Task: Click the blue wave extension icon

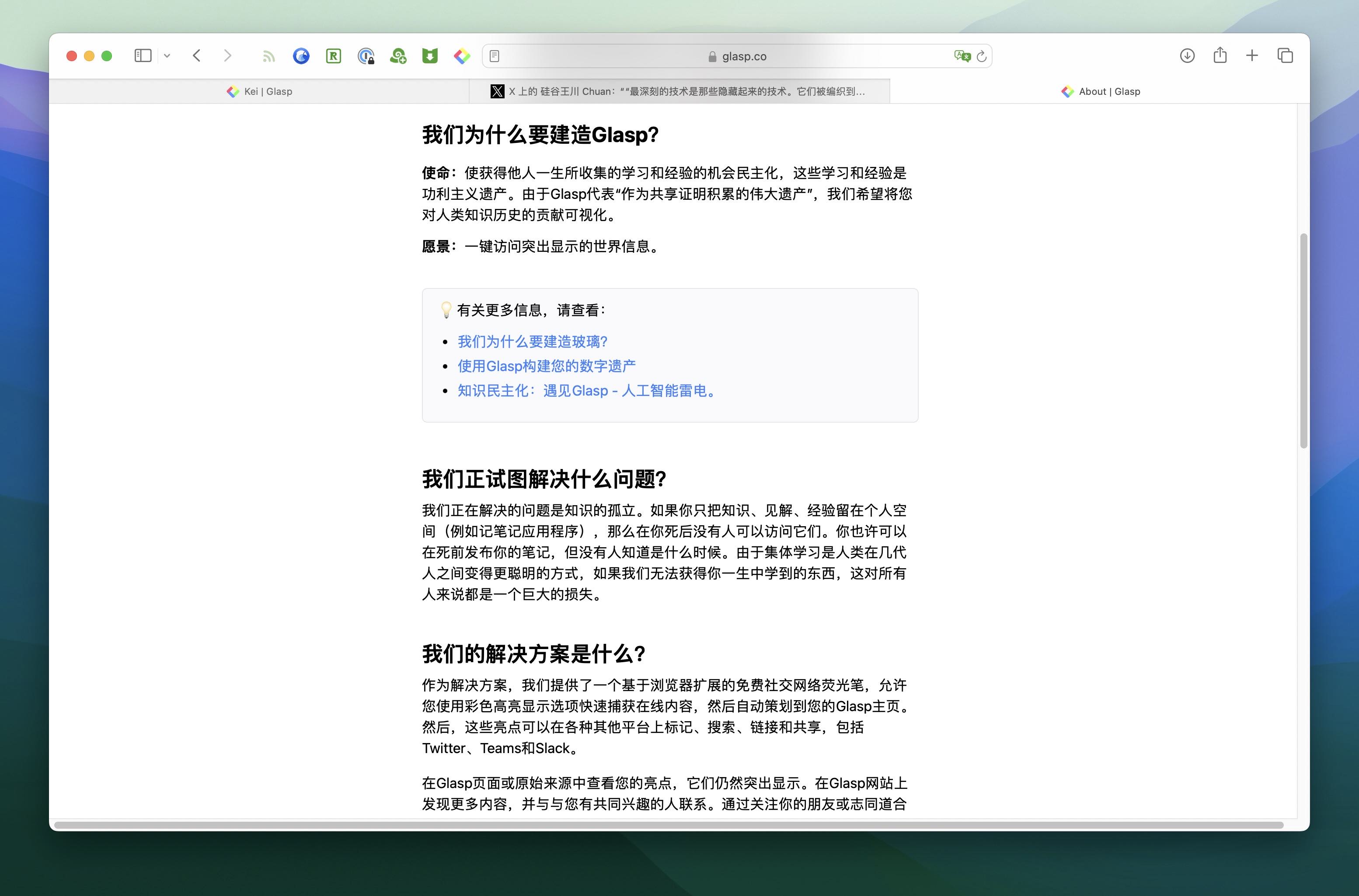Action: pyautogui.click(x=301, y=56)
